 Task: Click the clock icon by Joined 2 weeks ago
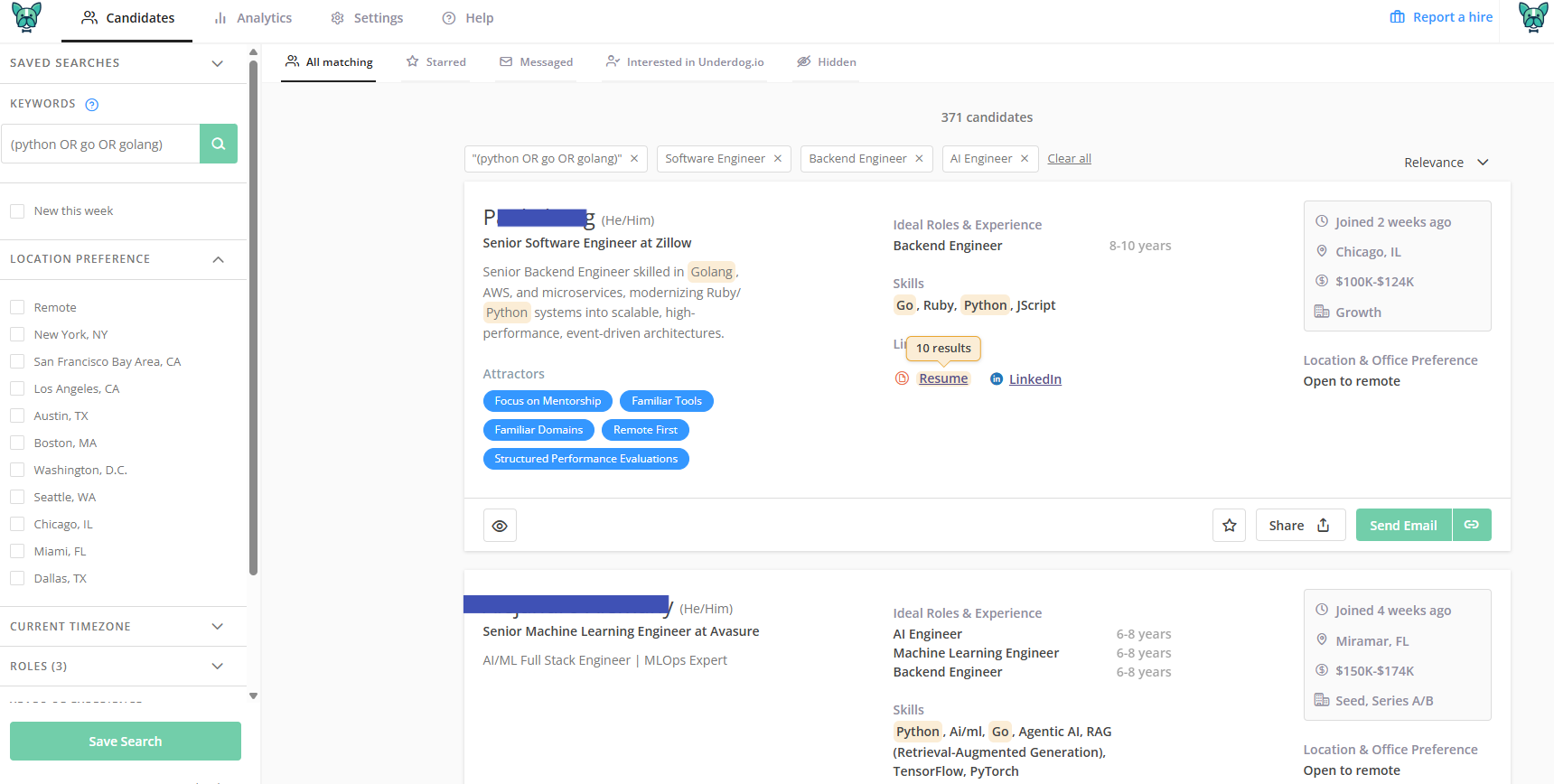1322,221
